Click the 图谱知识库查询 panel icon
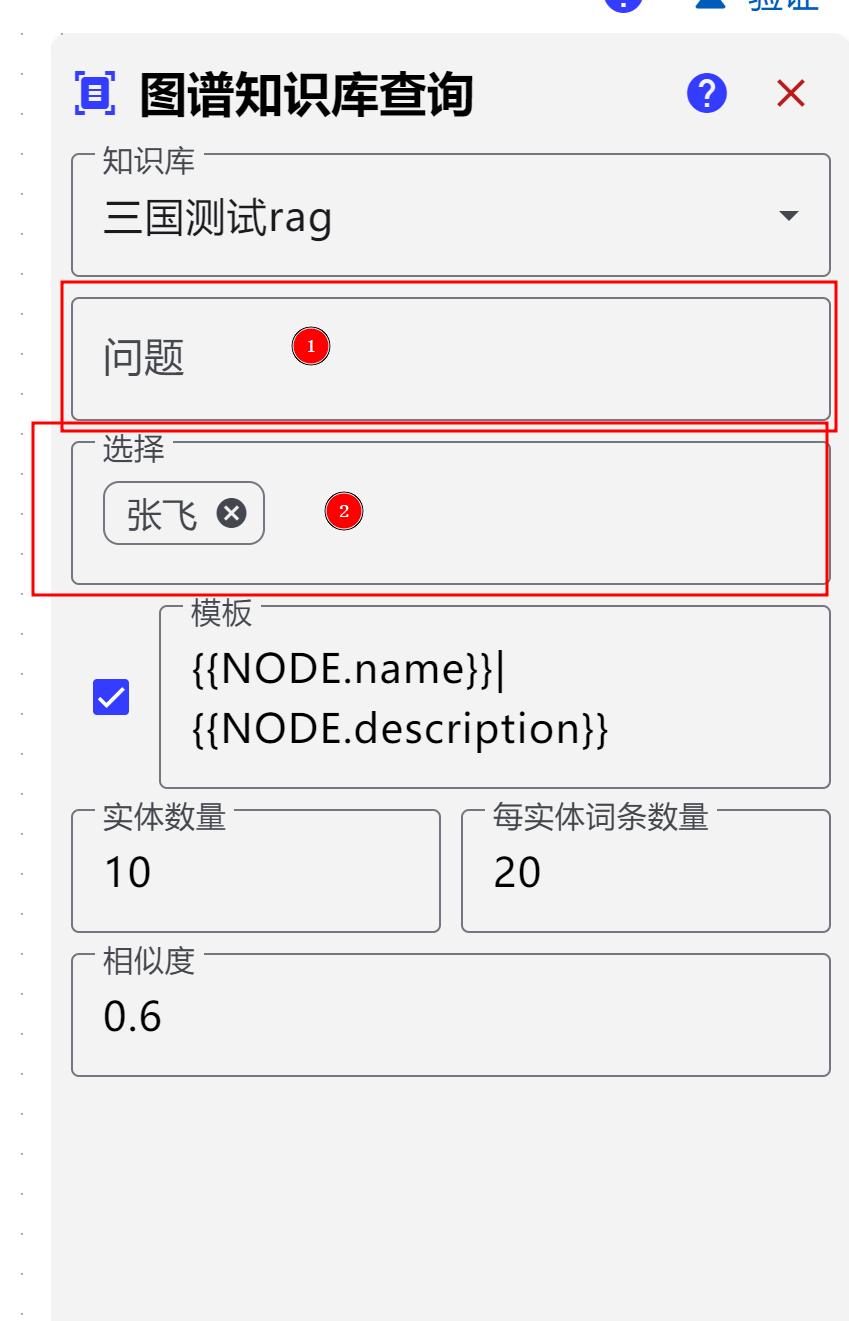Viewport: 849px width, 1321px height. (x=95, y=94)
